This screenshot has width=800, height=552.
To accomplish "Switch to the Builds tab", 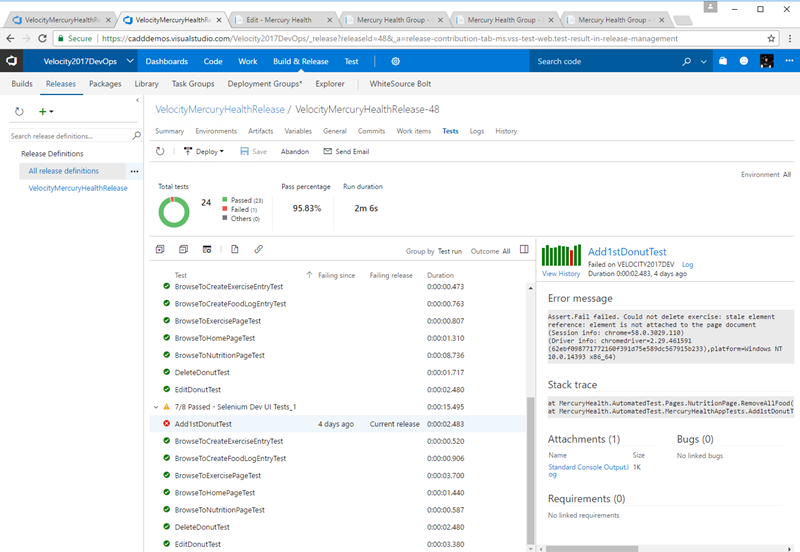I will point(22,84).
